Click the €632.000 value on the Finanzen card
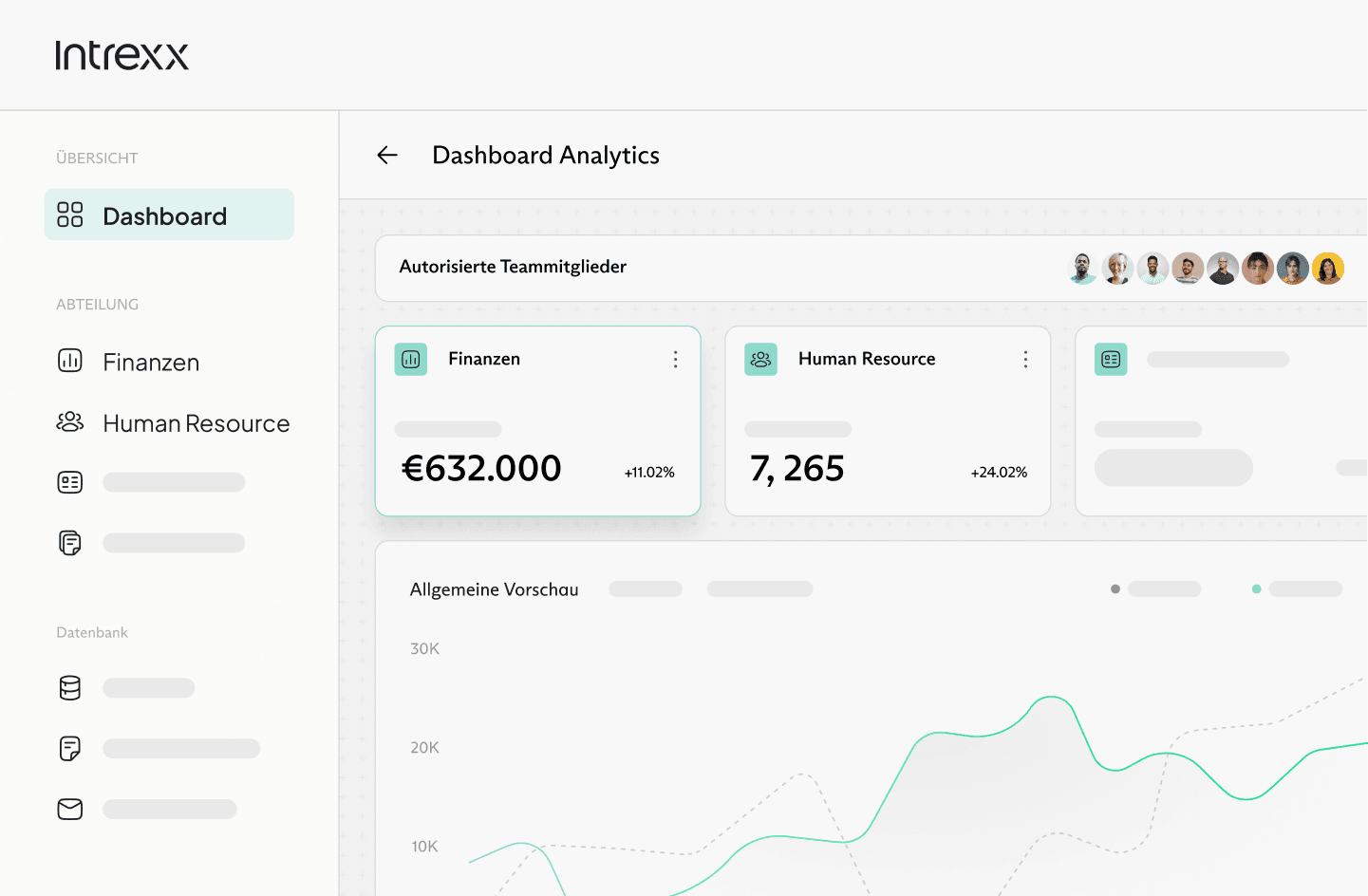 481,469
